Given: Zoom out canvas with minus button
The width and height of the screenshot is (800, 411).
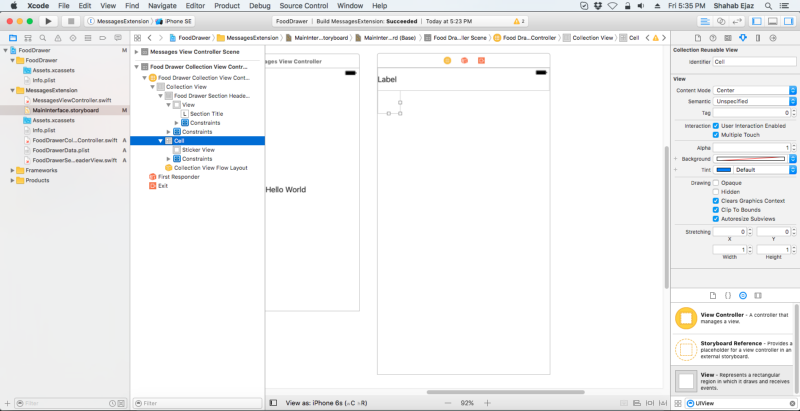Looking at the screenshot, I should click(x=448, y=403).
